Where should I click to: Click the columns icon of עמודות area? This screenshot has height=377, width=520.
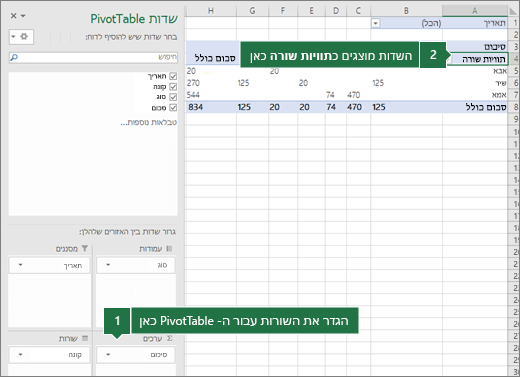pos(169,248)
